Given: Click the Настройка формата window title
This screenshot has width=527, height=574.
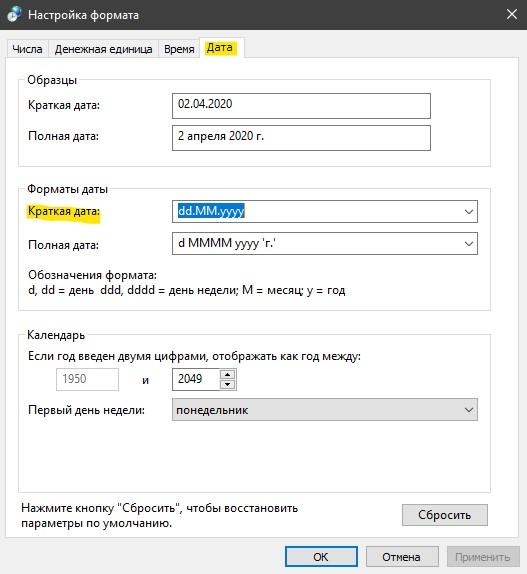Looking at the screenshot, I should 83,15.
